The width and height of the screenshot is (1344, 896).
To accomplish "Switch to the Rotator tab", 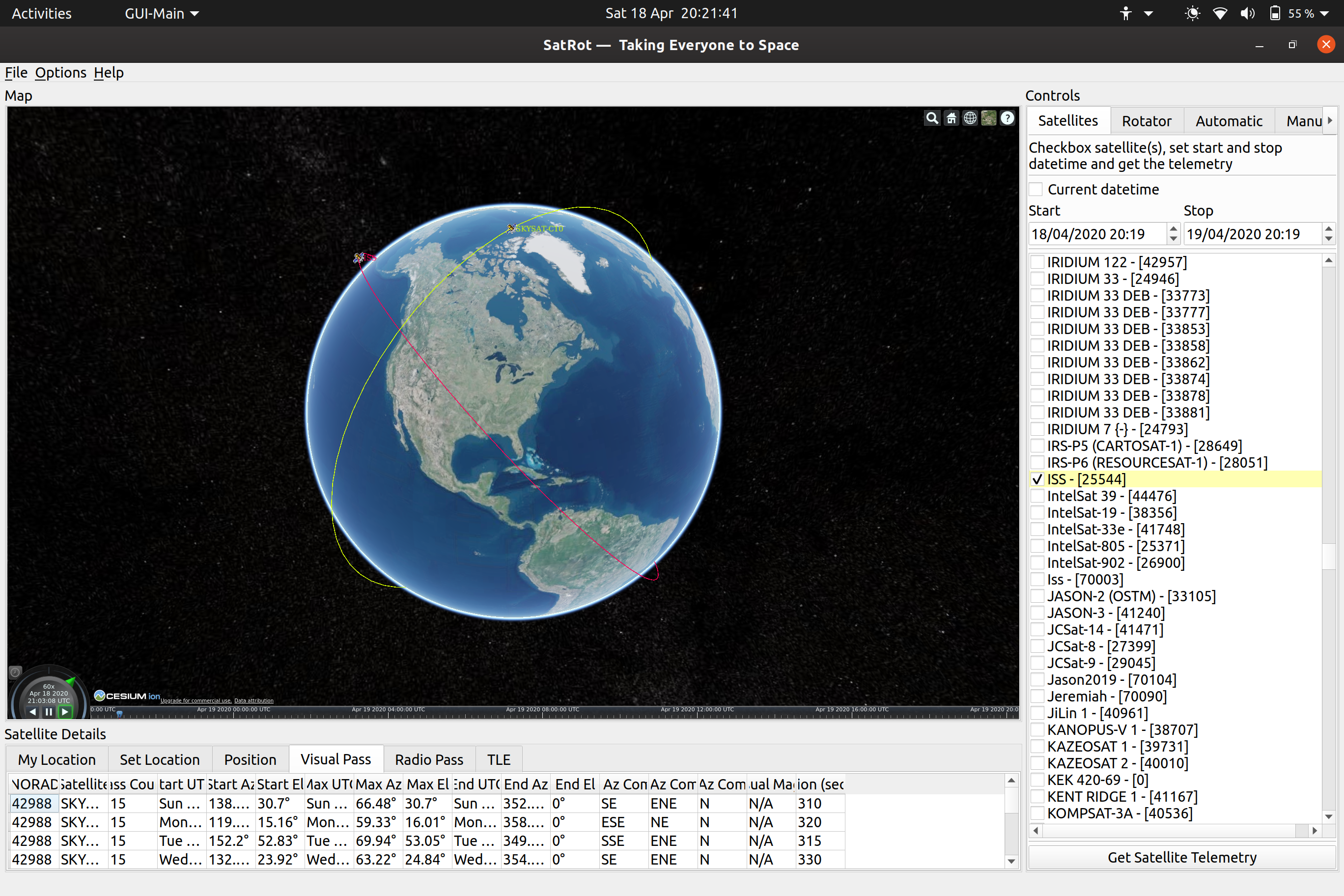I will (1147, 120).
